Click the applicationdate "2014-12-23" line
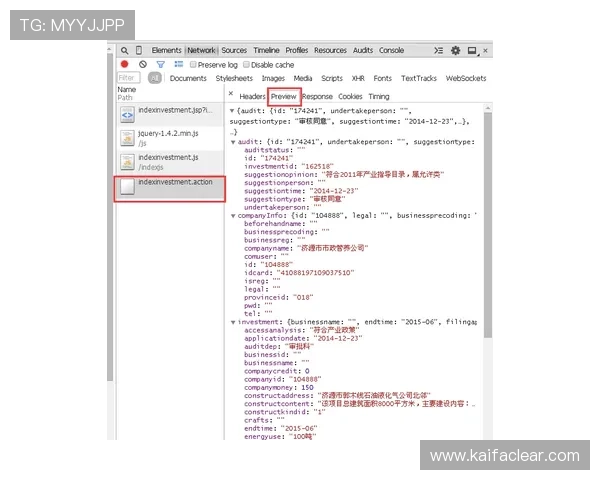 (303, 339)
